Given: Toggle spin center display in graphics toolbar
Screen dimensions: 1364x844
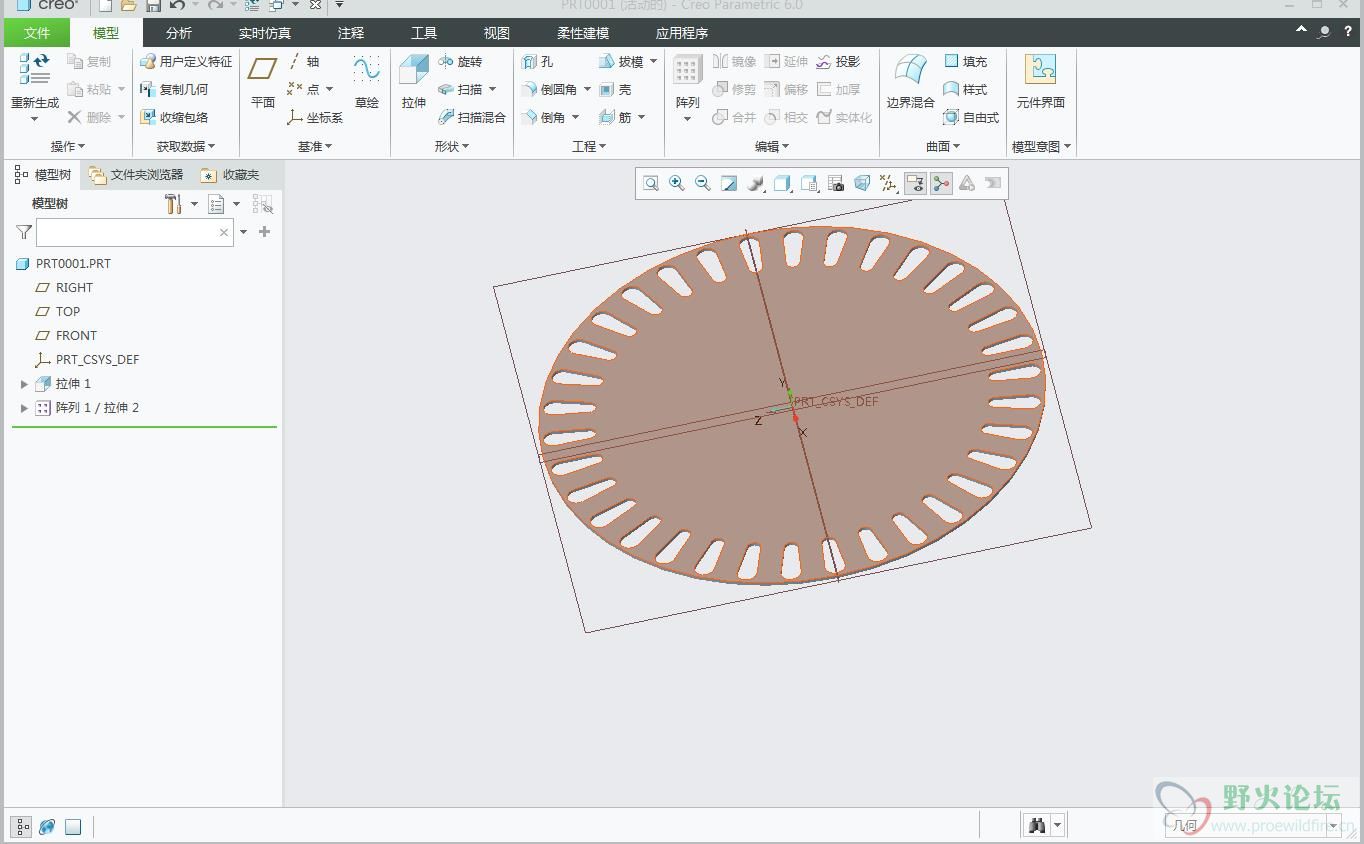Looking at the screenshot, I should (941, 183).
